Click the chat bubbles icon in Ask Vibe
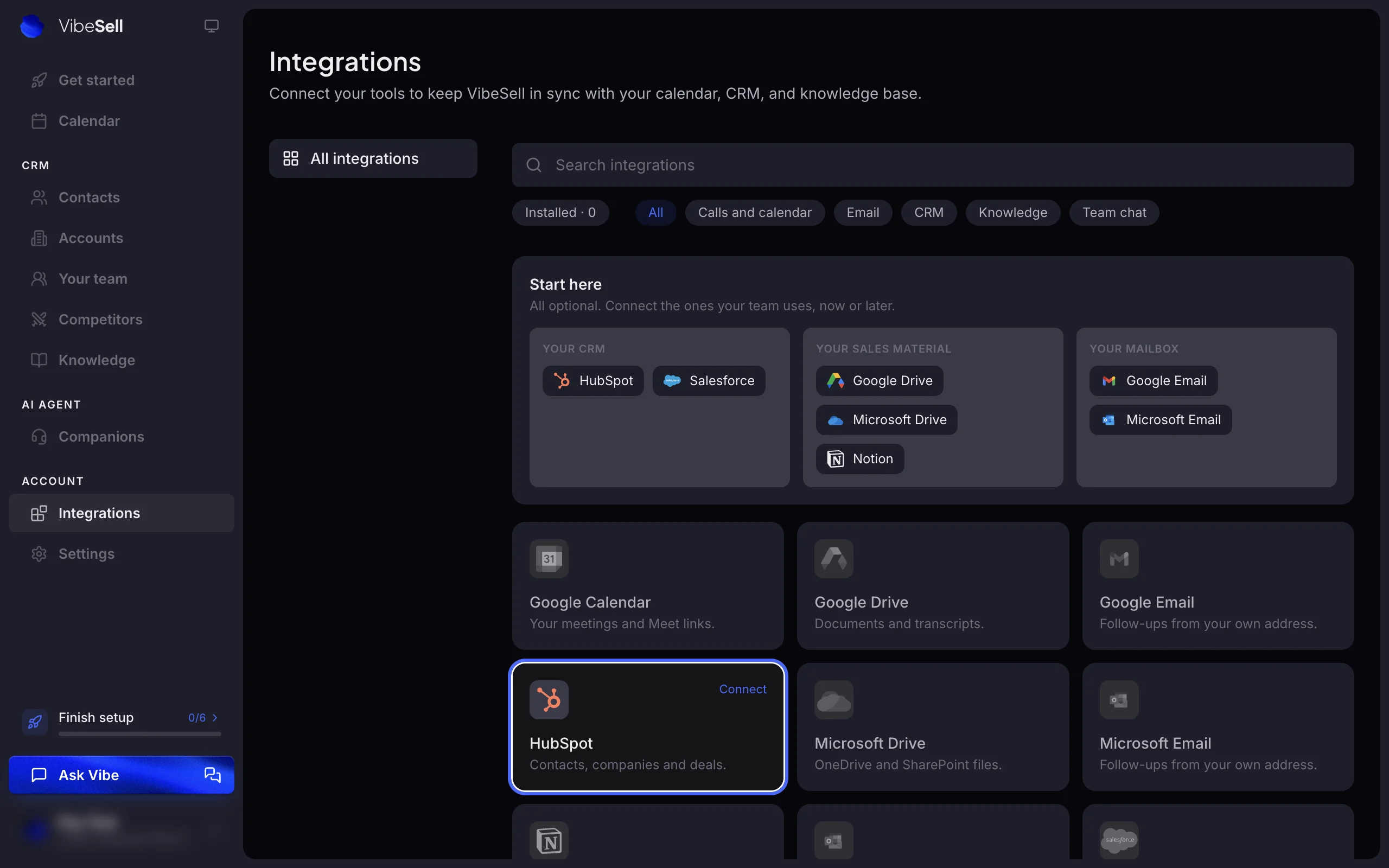Image resolution: width=1389 pixels, height=868 pixels. click(212, 775)
